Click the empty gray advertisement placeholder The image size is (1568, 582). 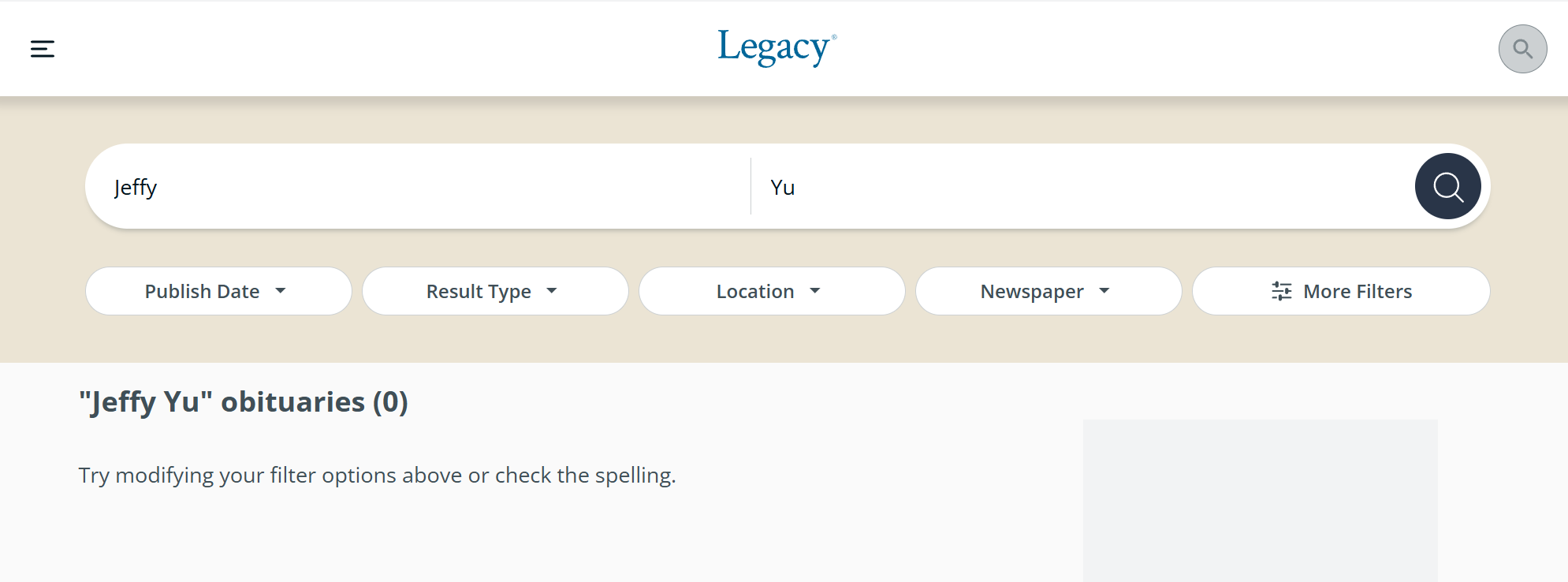[1260, 501]
